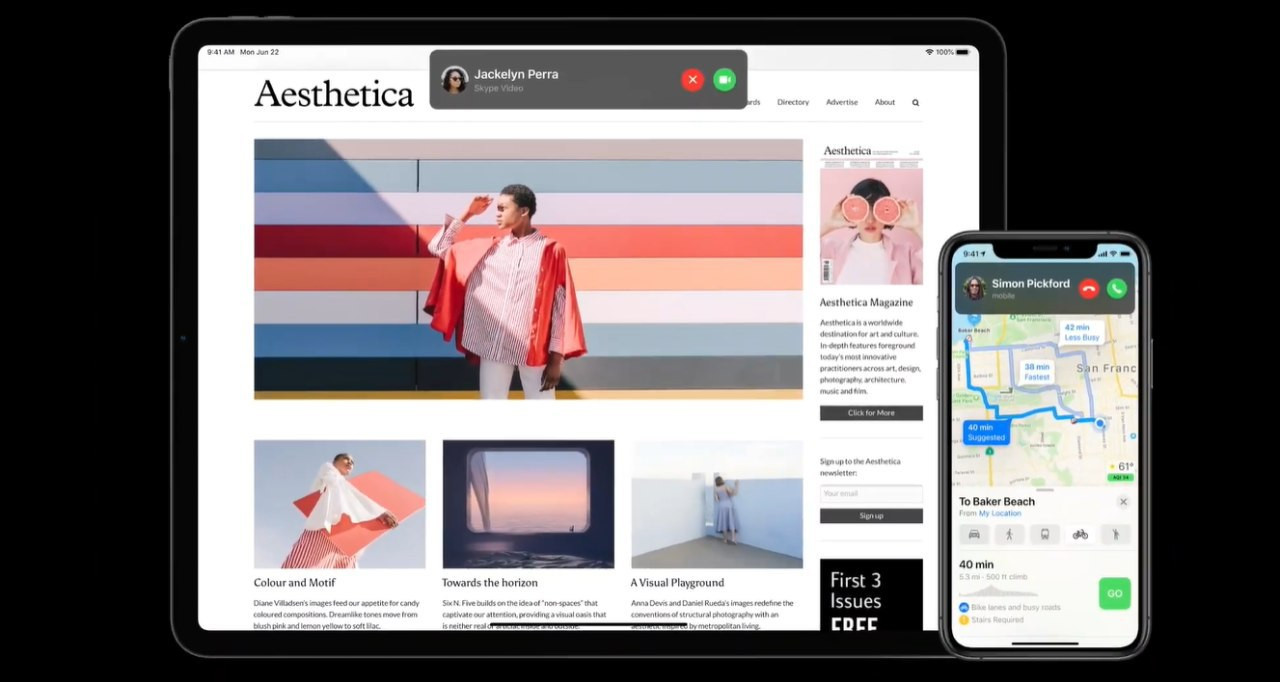Answer Simon Pickford's call on iPhone
The height and width of the screenshot is (682, 1280).
point(1117,289)
